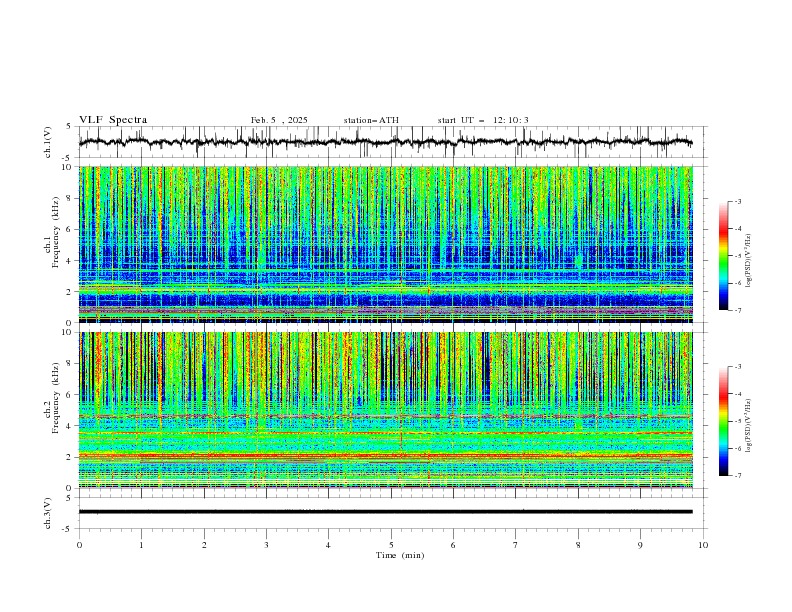Click the ch.3 flat voltage trace
Image resolution: width=792 pixels, height=612 pixels.
pos(385,512)
